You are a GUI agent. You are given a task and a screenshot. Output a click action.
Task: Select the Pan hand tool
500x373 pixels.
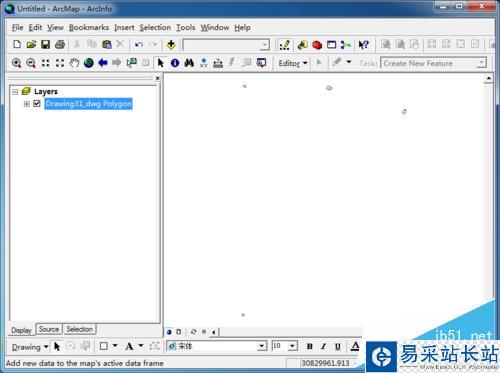coord(74,63)
